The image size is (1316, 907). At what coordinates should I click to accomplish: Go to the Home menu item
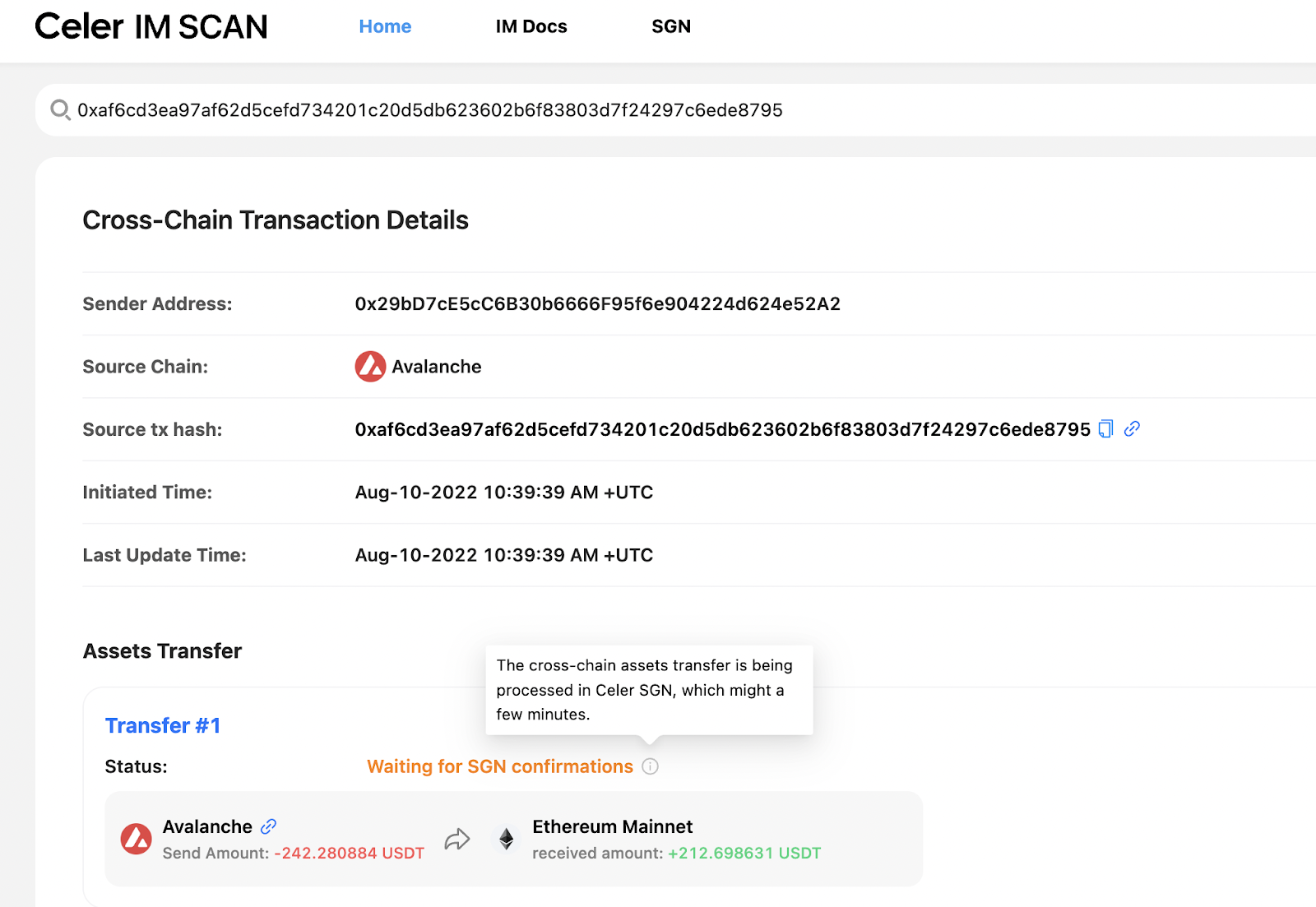point(385,26)
